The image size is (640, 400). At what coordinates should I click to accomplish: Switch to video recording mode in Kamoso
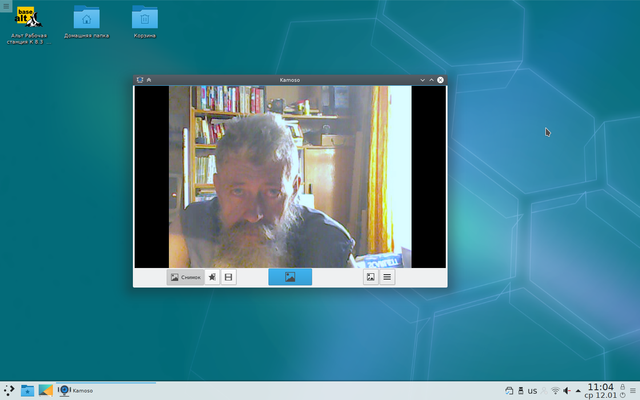229,277
